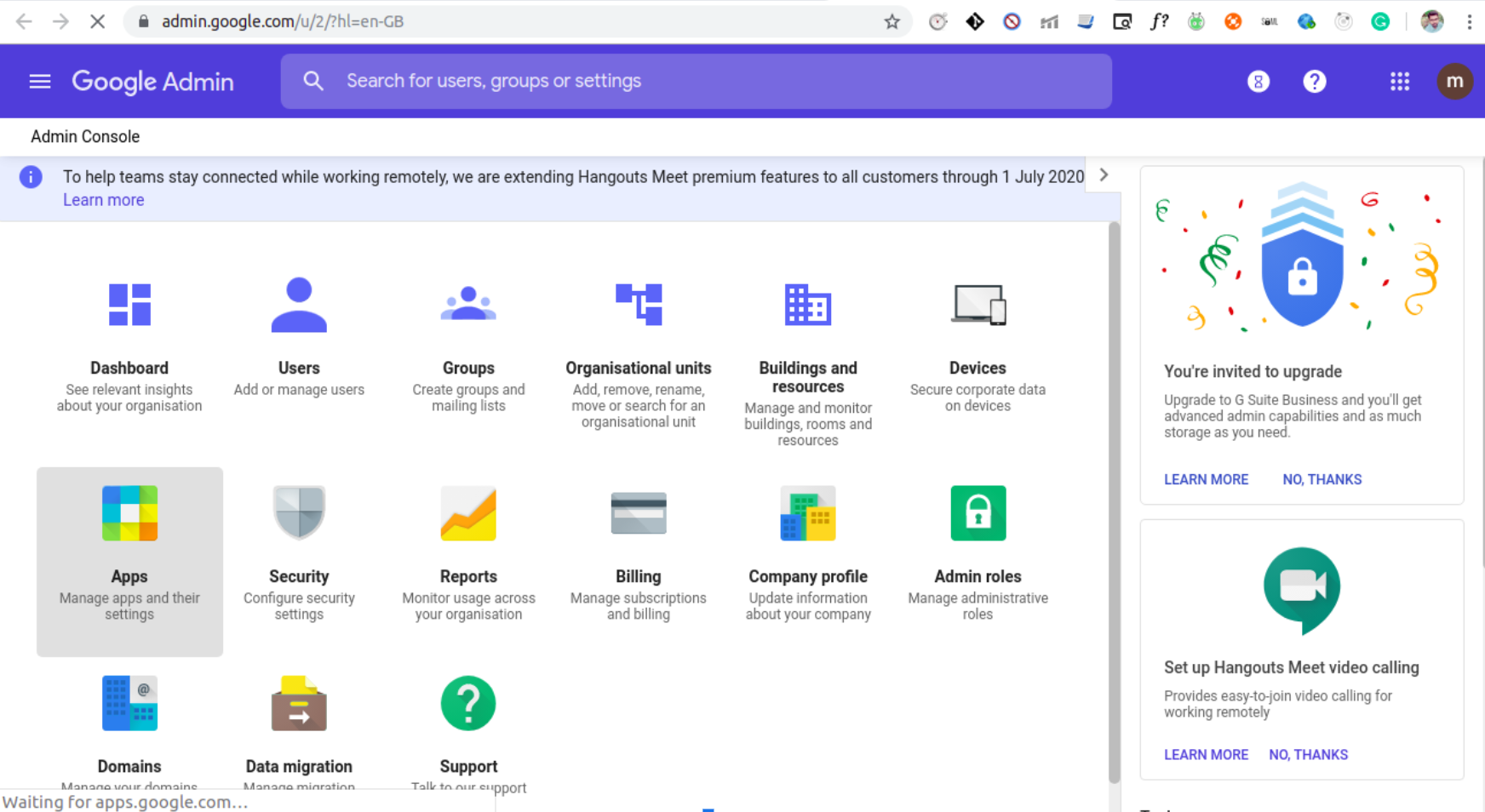Viewport: 1485px width, 812px height.
Task: Click the browser back arrow
Action: (x=24, y=21)
